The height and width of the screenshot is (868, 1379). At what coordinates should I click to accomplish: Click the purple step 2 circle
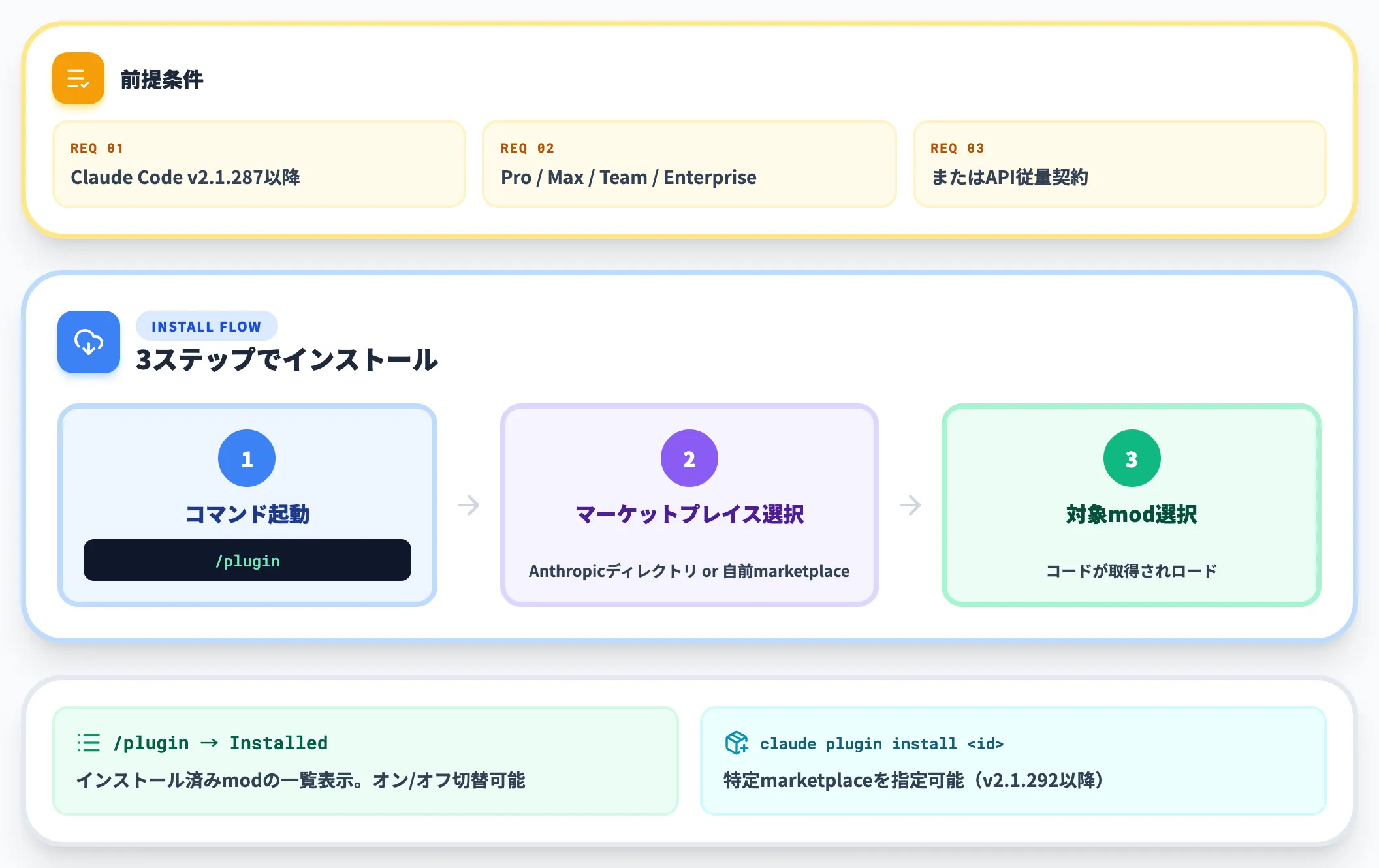[x=689, y=458]
